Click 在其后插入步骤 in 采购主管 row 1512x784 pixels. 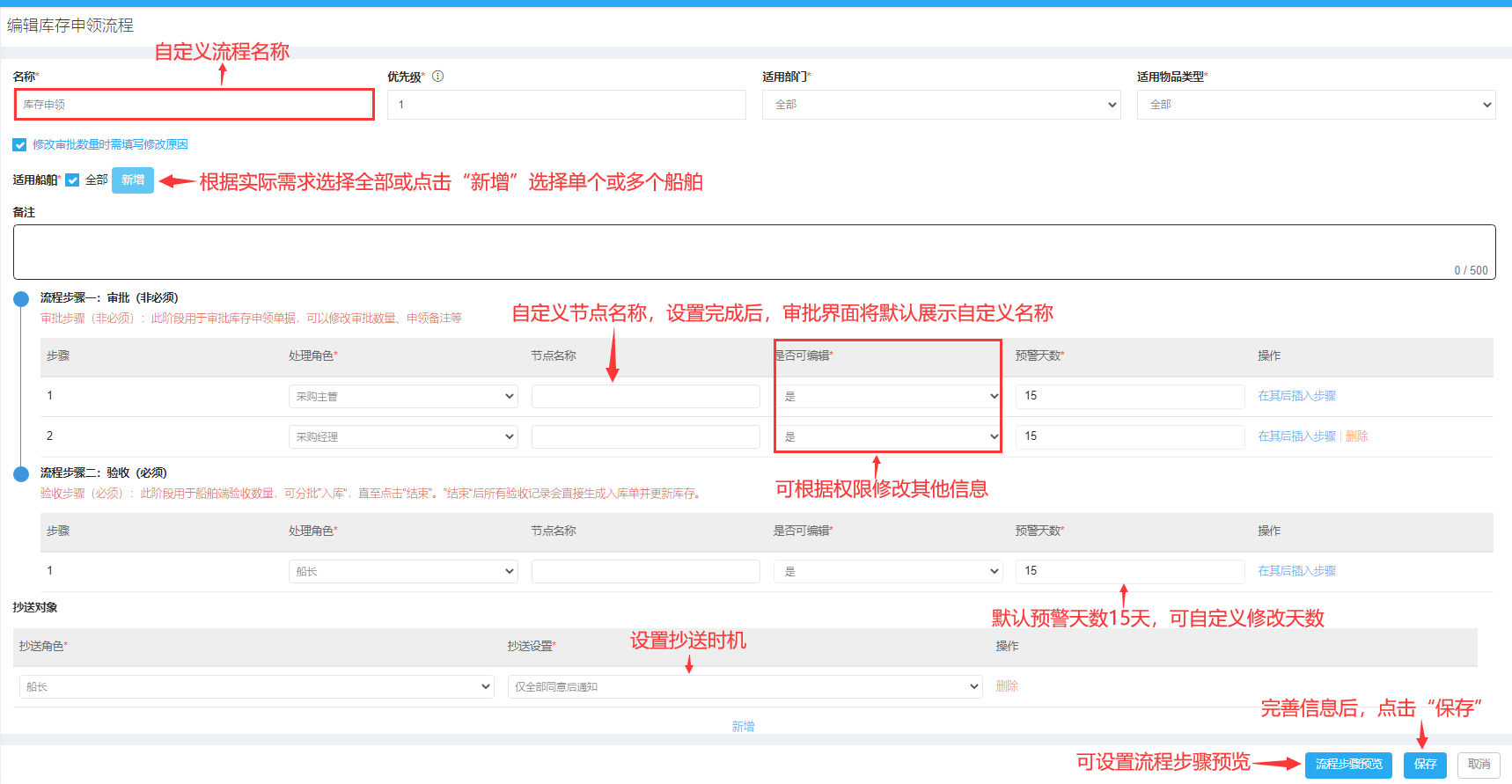(x=1296, y=396)
